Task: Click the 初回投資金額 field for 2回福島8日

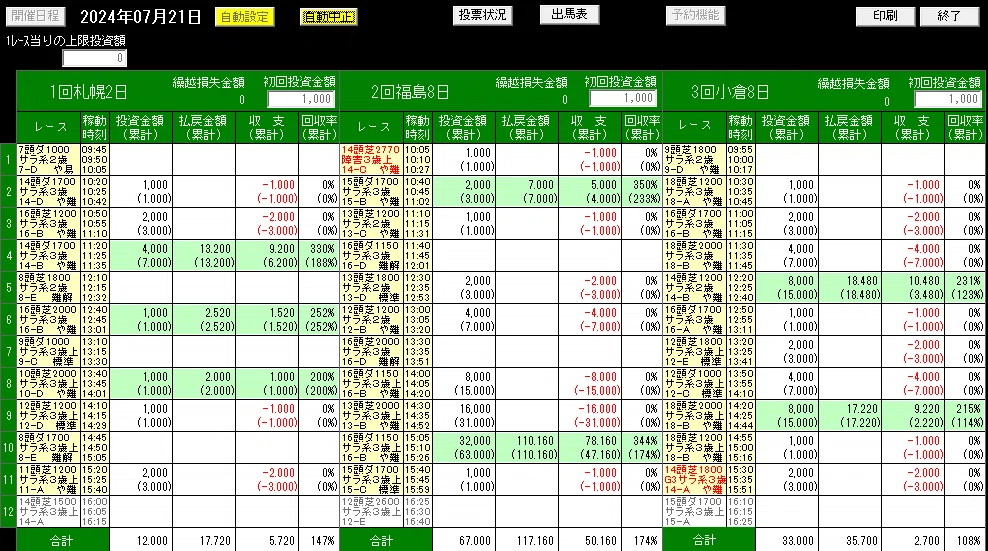Action: [x=623, y=98]
